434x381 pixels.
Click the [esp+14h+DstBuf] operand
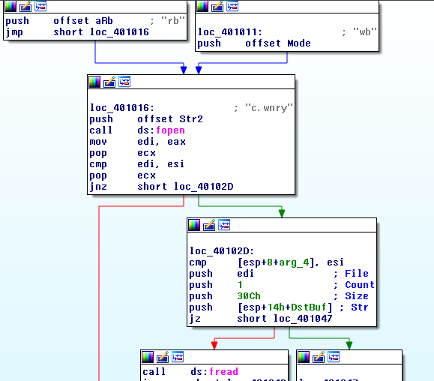tap(285, 307)
